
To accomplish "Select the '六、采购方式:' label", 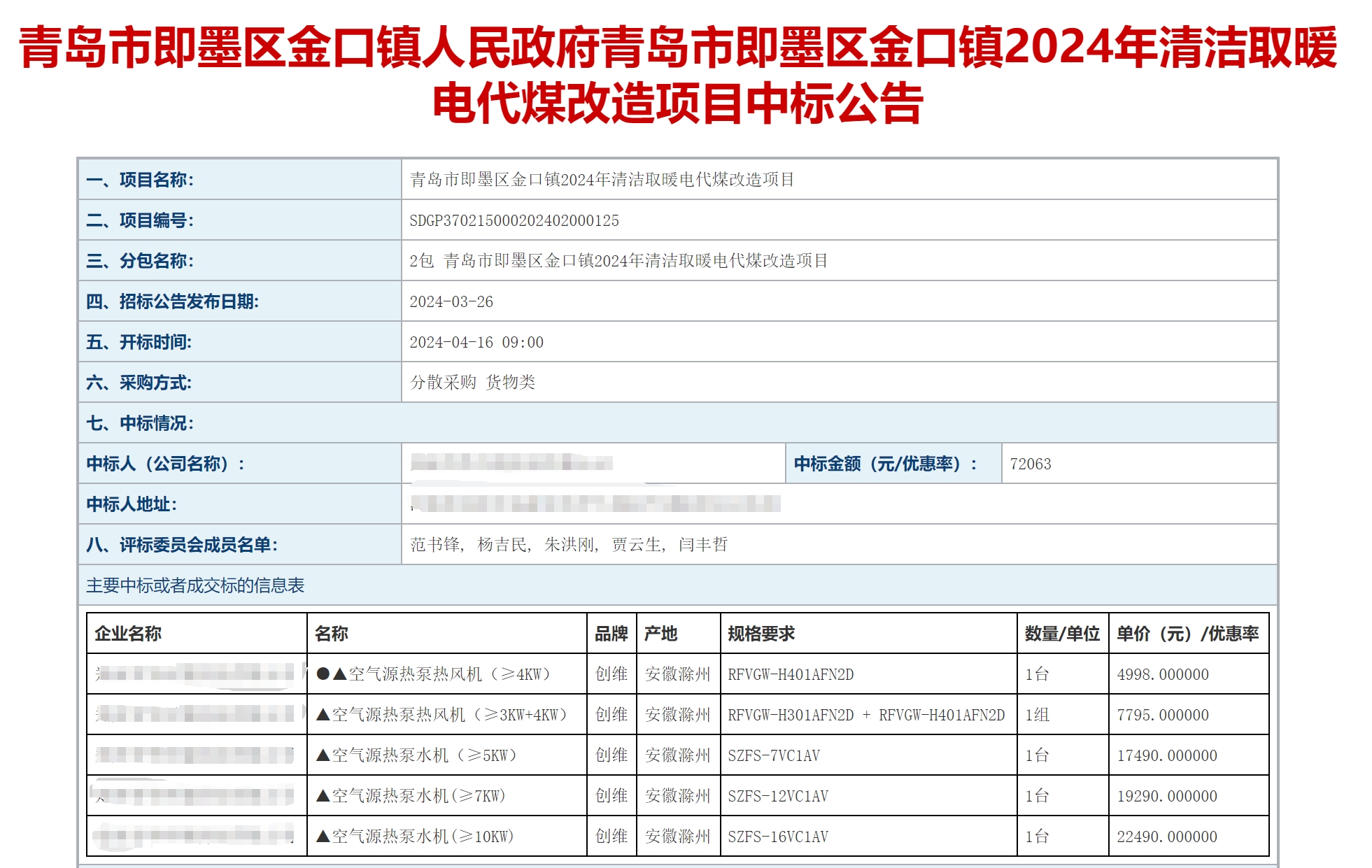I will tap(139, 383).
